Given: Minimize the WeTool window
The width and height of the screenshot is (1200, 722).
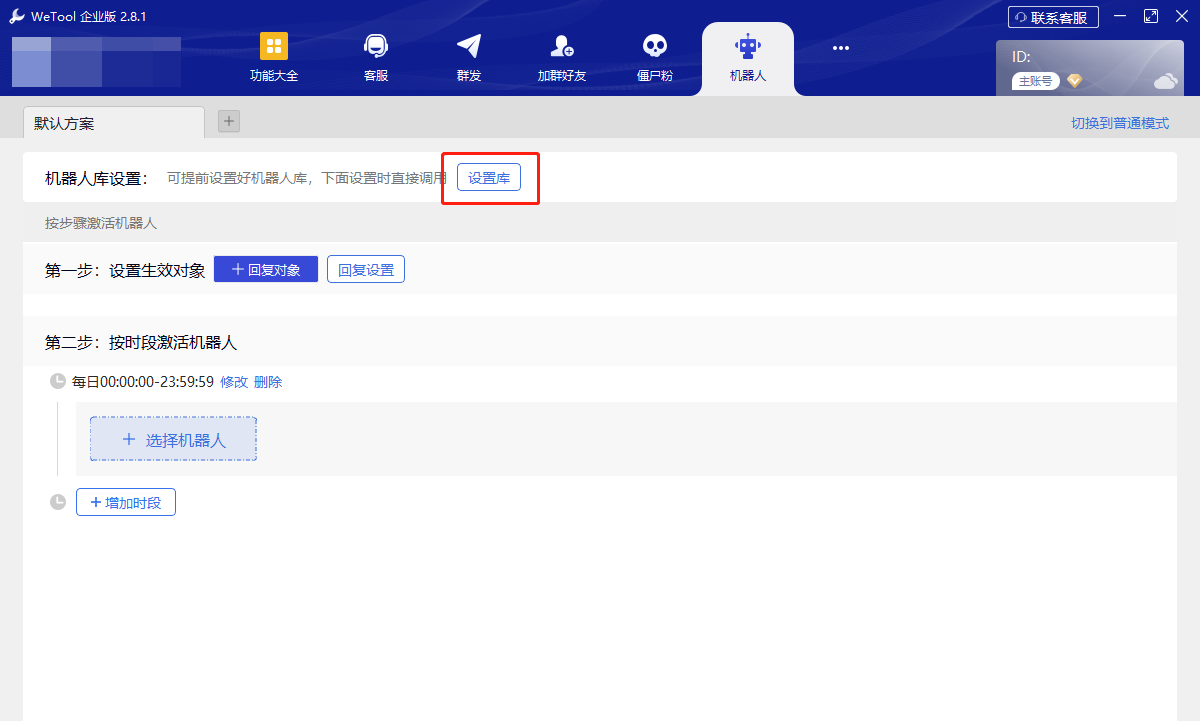Looking at the screenshot, I should tap(1120, 16).
